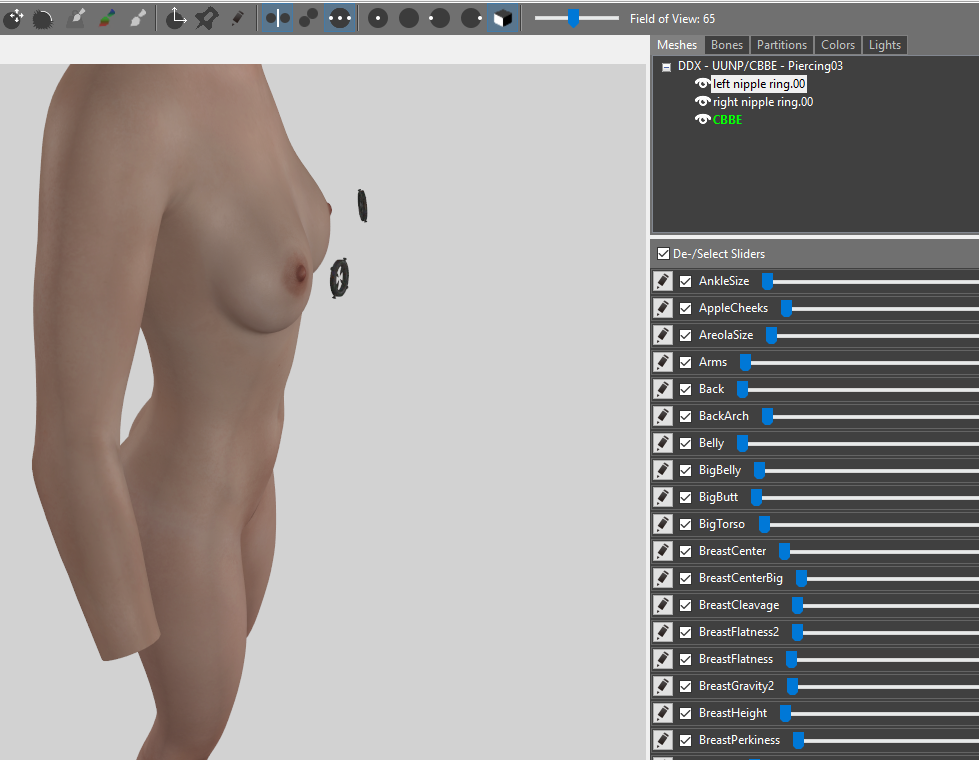Image resolution: width=979 pixels, height=760 pixels.
Task: Uncheck the AnkleSize slider checkbox
Action: point(686,281)
